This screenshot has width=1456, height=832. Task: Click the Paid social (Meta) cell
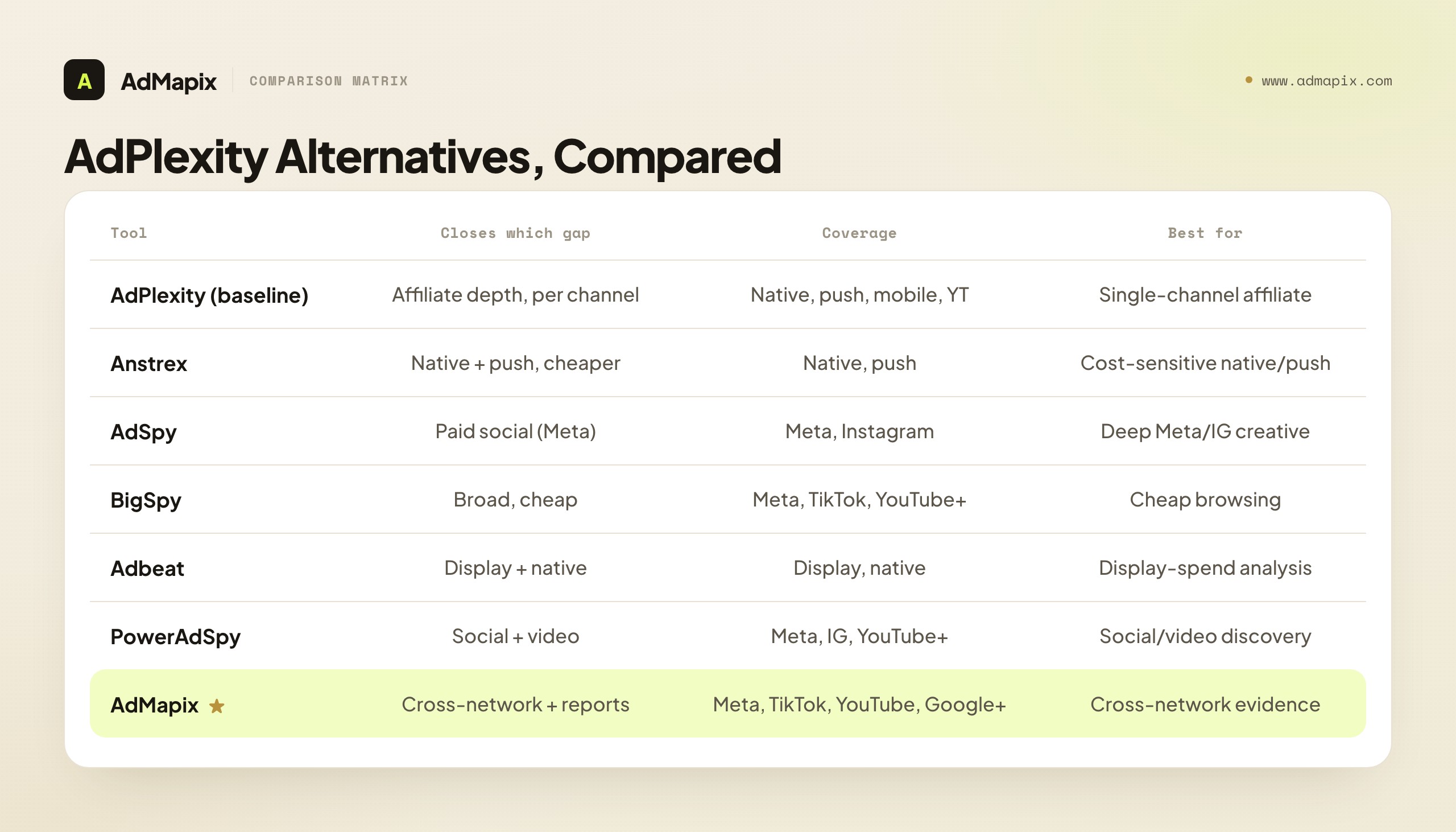[515, 431]
